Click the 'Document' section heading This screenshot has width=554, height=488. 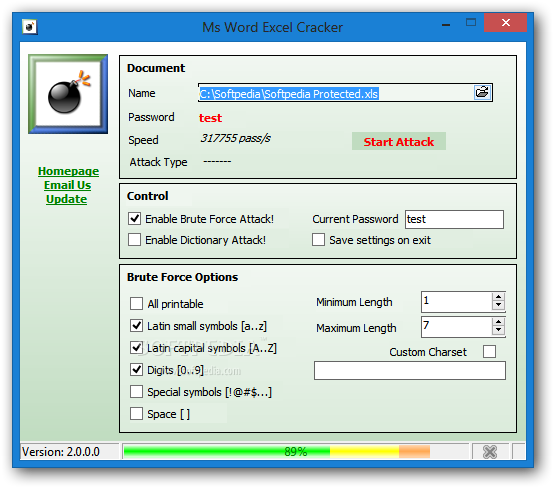coord(156,68)
